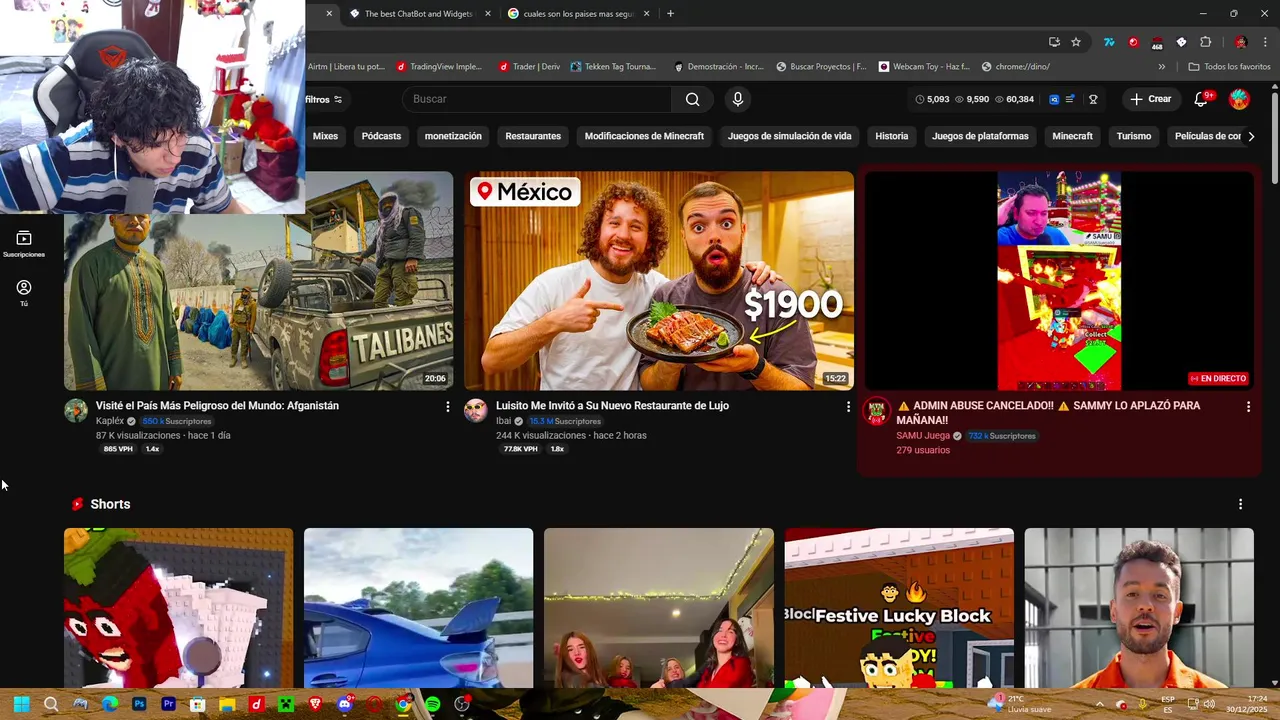Open options menu for Afganistán video
1280x720 pixels.
[447, 407]
